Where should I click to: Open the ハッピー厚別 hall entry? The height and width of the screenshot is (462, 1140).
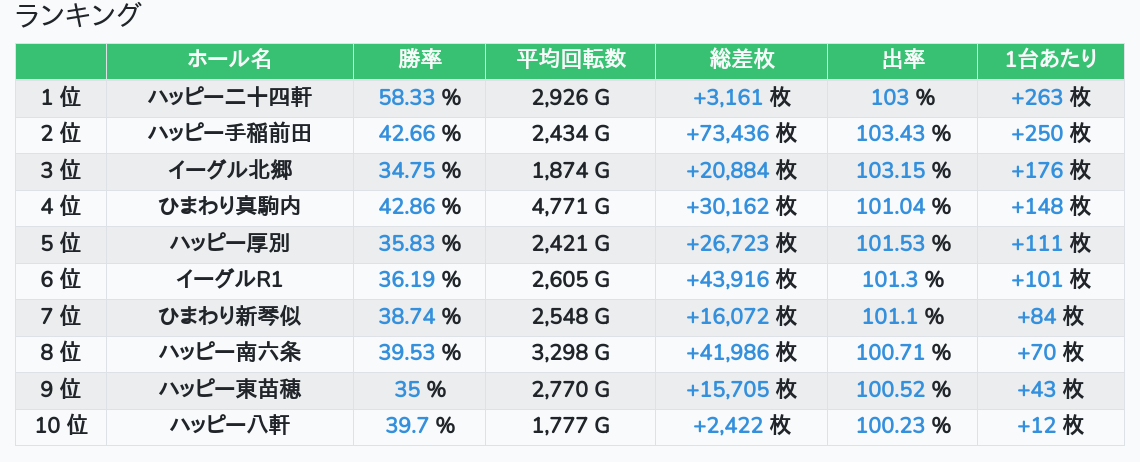click(229, 243)
